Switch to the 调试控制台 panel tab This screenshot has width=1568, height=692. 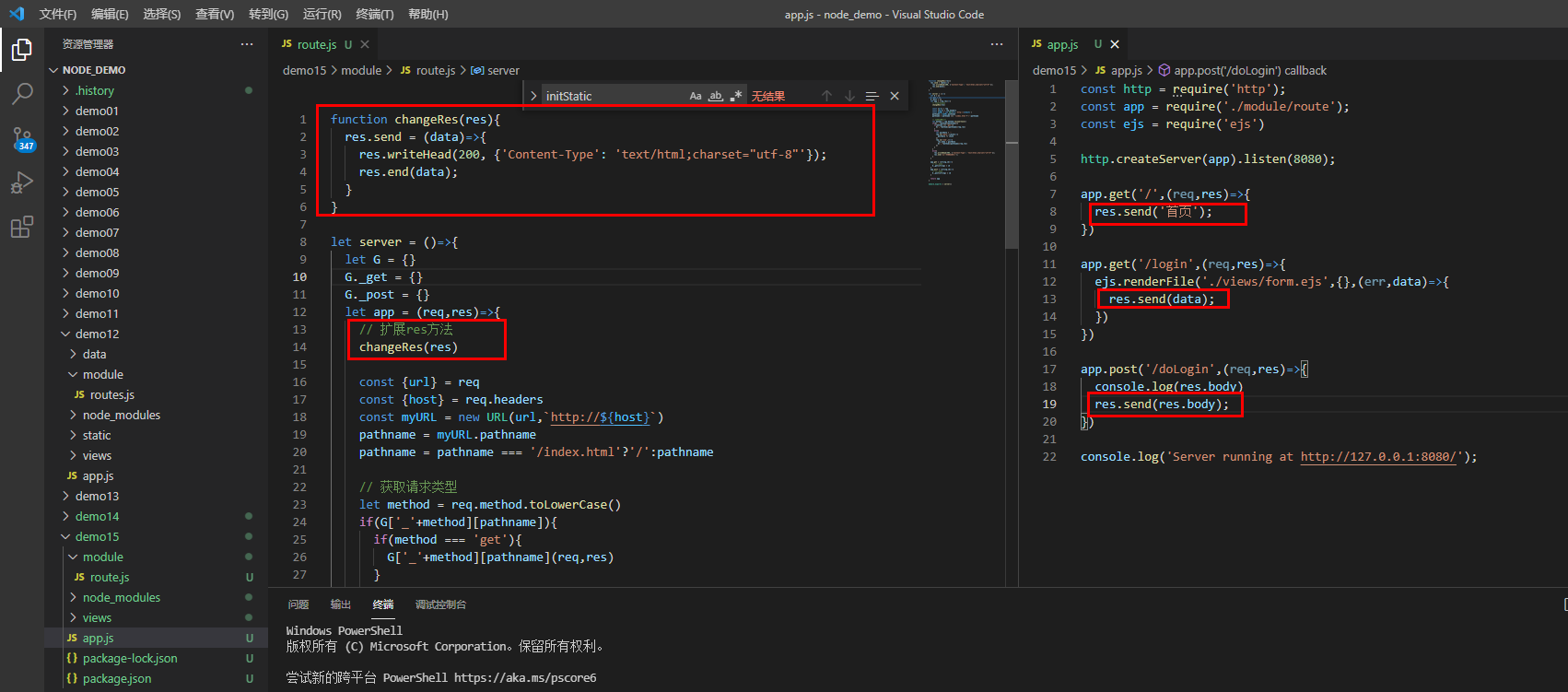[x=440, y=604]
